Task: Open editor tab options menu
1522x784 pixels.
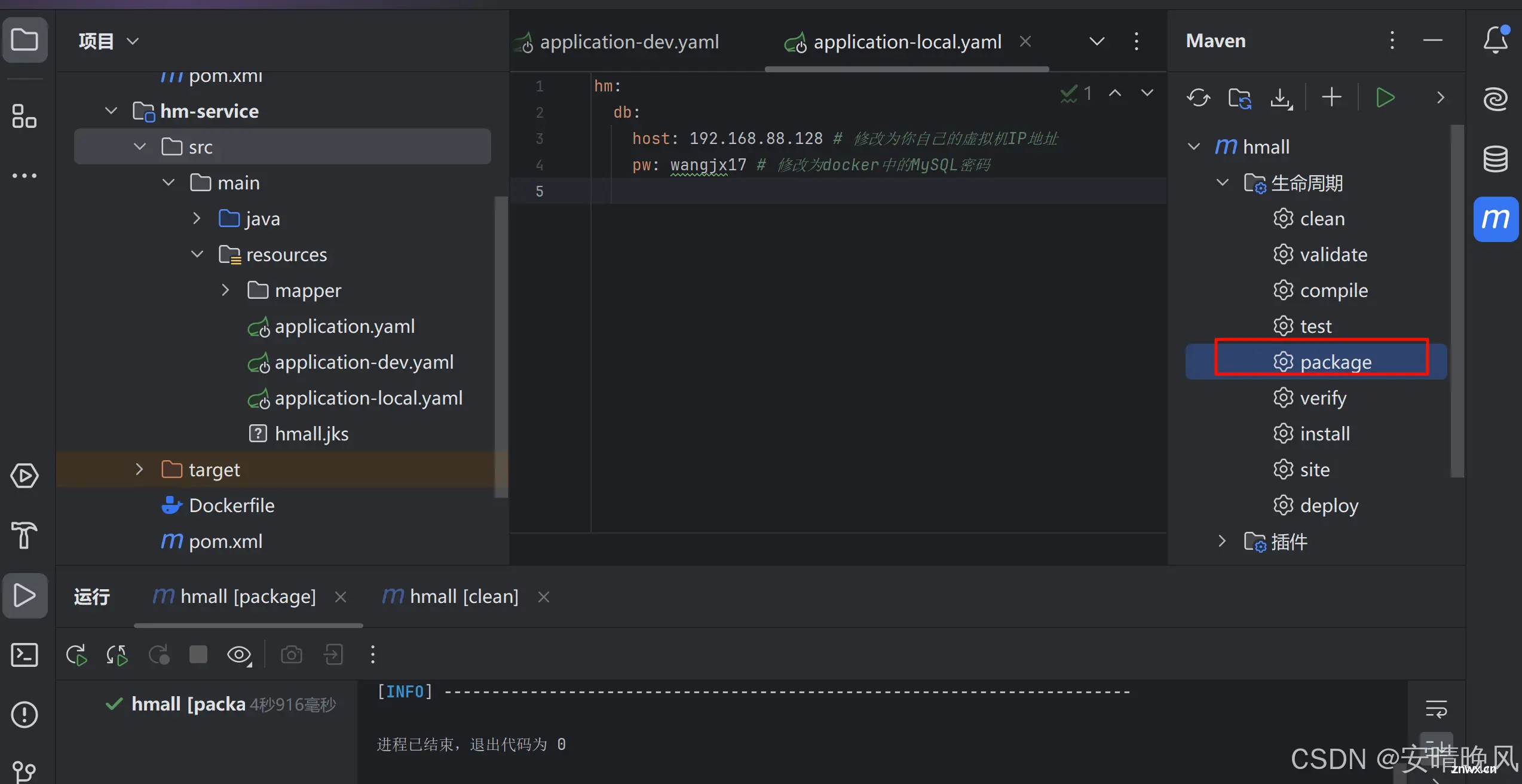Action: click(1137, 41)
